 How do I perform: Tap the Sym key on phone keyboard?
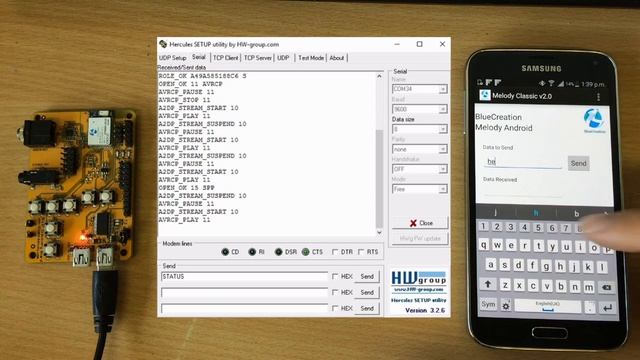tap(488, 304)
